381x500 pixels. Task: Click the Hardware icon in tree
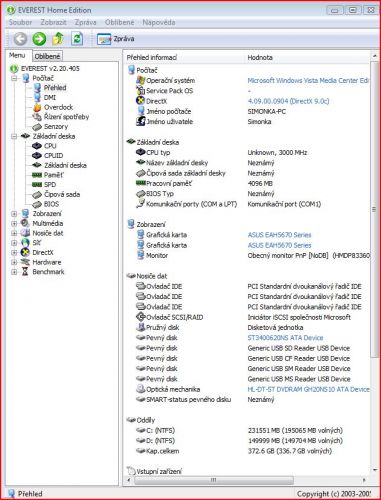click(x=25, y=262)
